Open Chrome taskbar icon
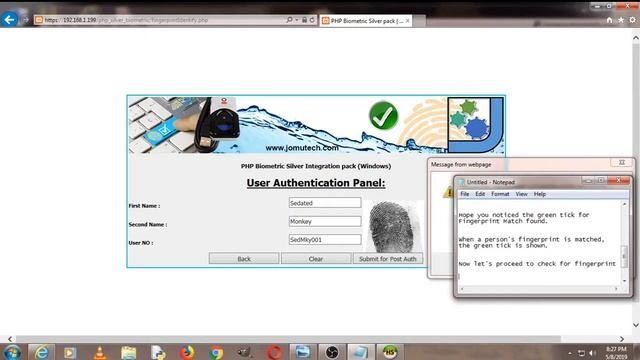Image resolution: width=640 pixels, height=360 pixels. click(216, 352)
